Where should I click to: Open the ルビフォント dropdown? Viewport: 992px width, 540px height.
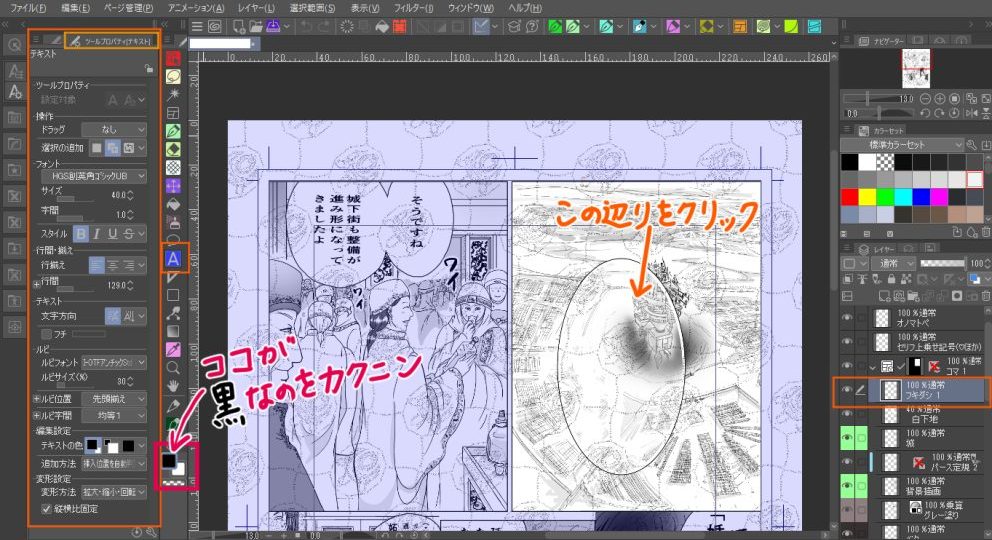click(x=114, y=362)
